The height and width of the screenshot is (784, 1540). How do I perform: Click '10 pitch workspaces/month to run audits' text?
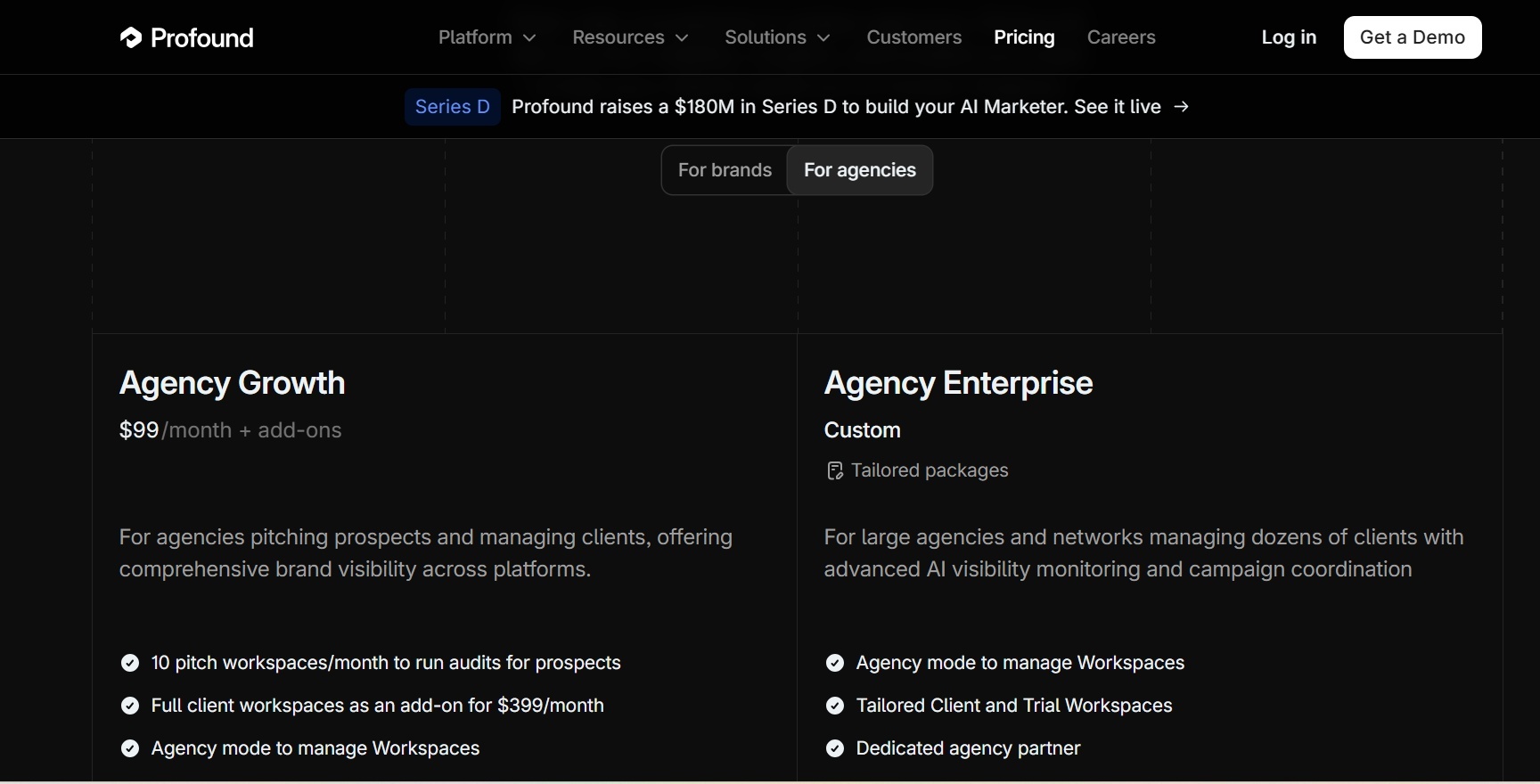[386, 663]
